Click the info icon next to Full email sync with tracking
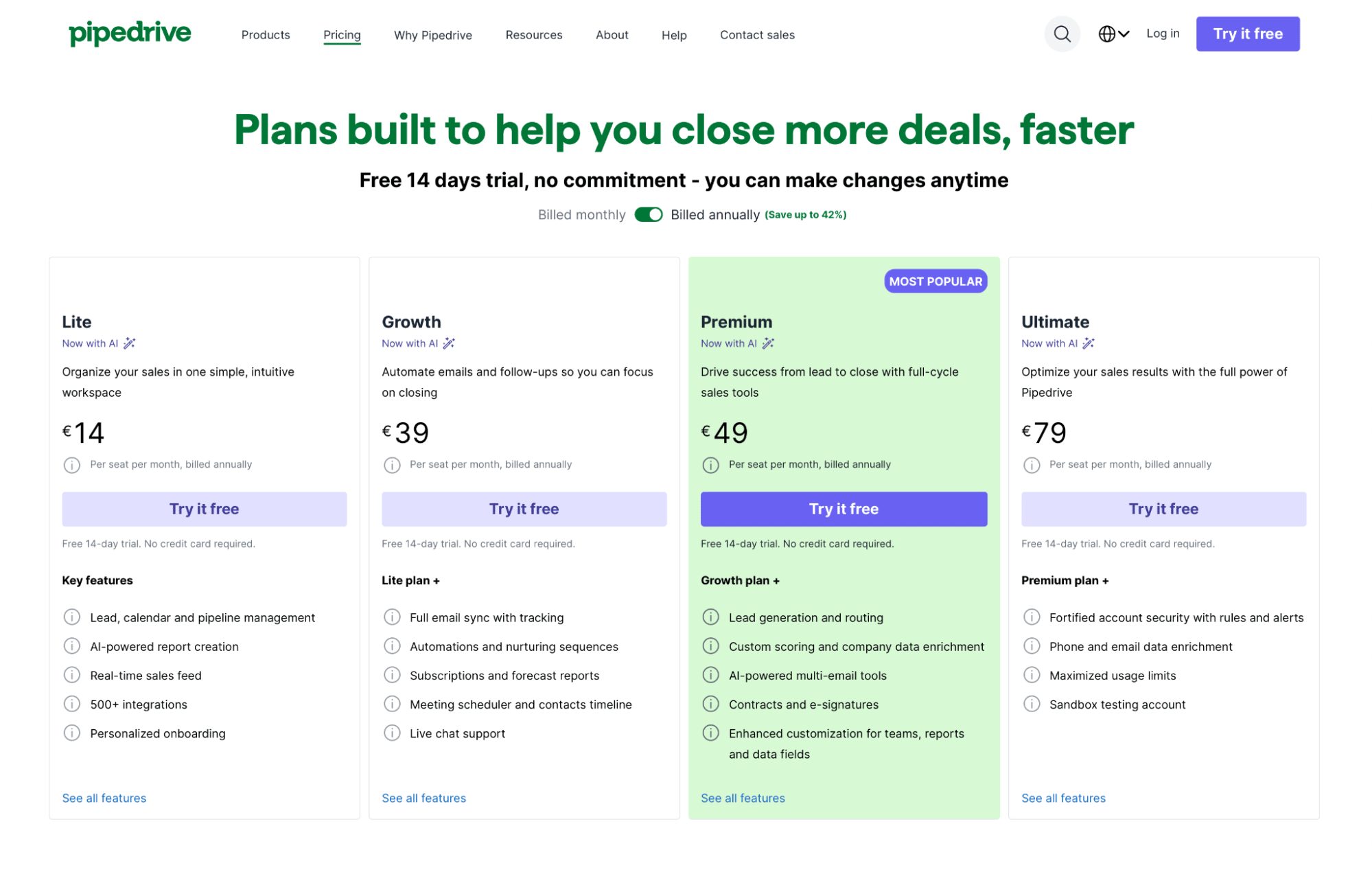The height and width of the screenshot is (870, 1372). point(391,617)
